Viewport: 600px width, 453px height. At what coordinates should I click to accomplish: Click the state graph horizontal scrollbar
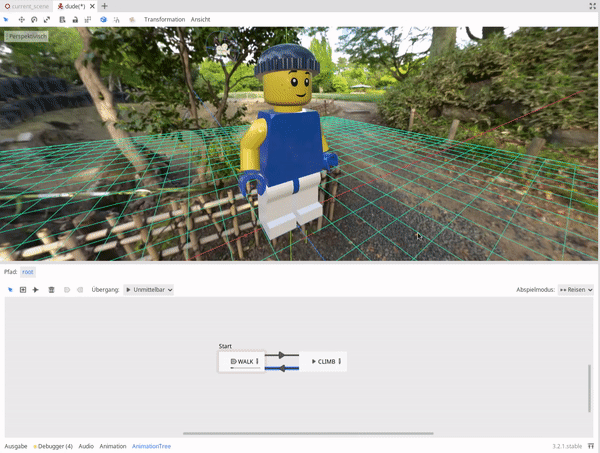(x=308, y=433)
